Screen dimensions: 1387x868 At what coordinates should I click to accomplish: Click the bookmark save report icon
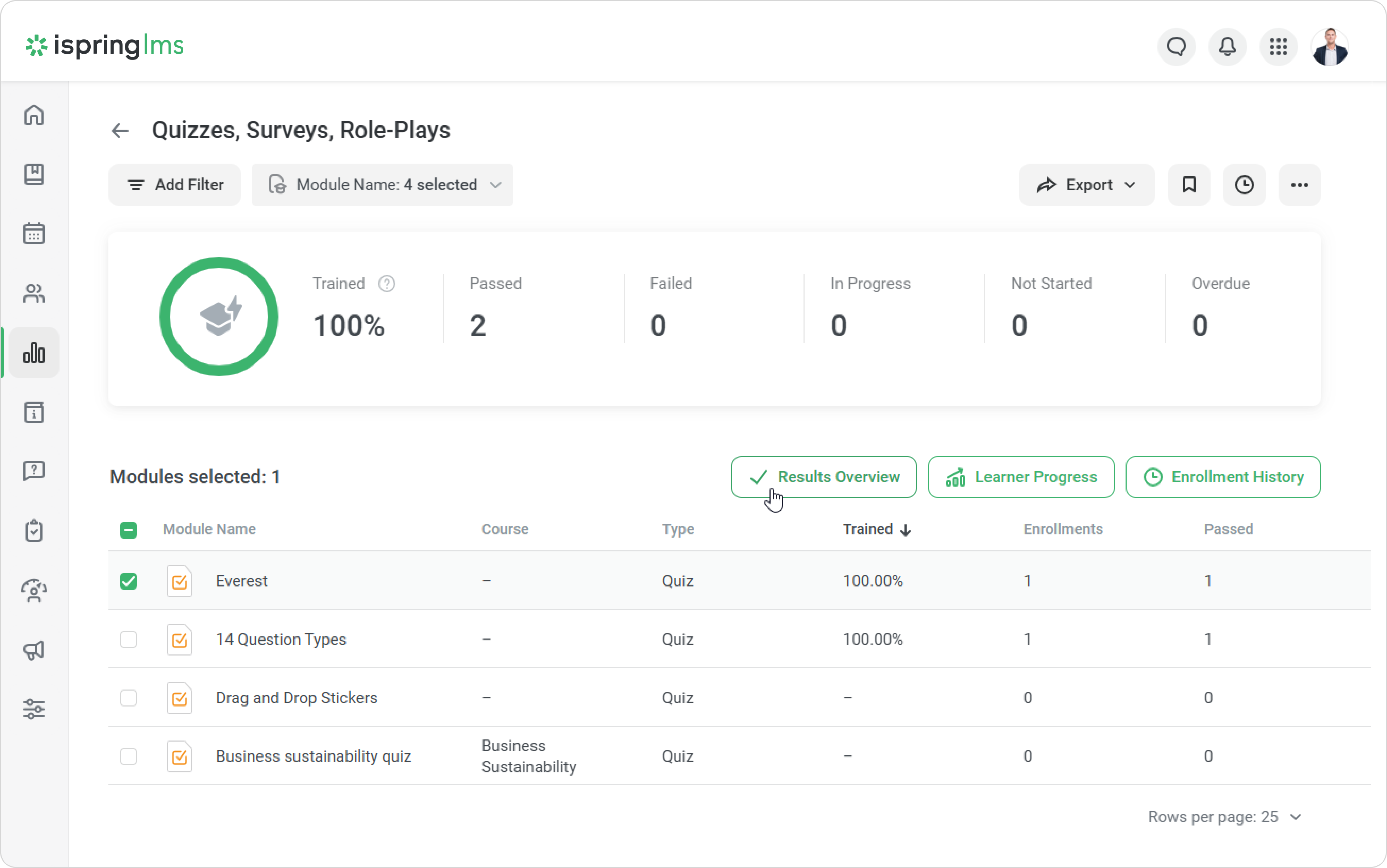pyautogui.click(x=1188, y=185)
